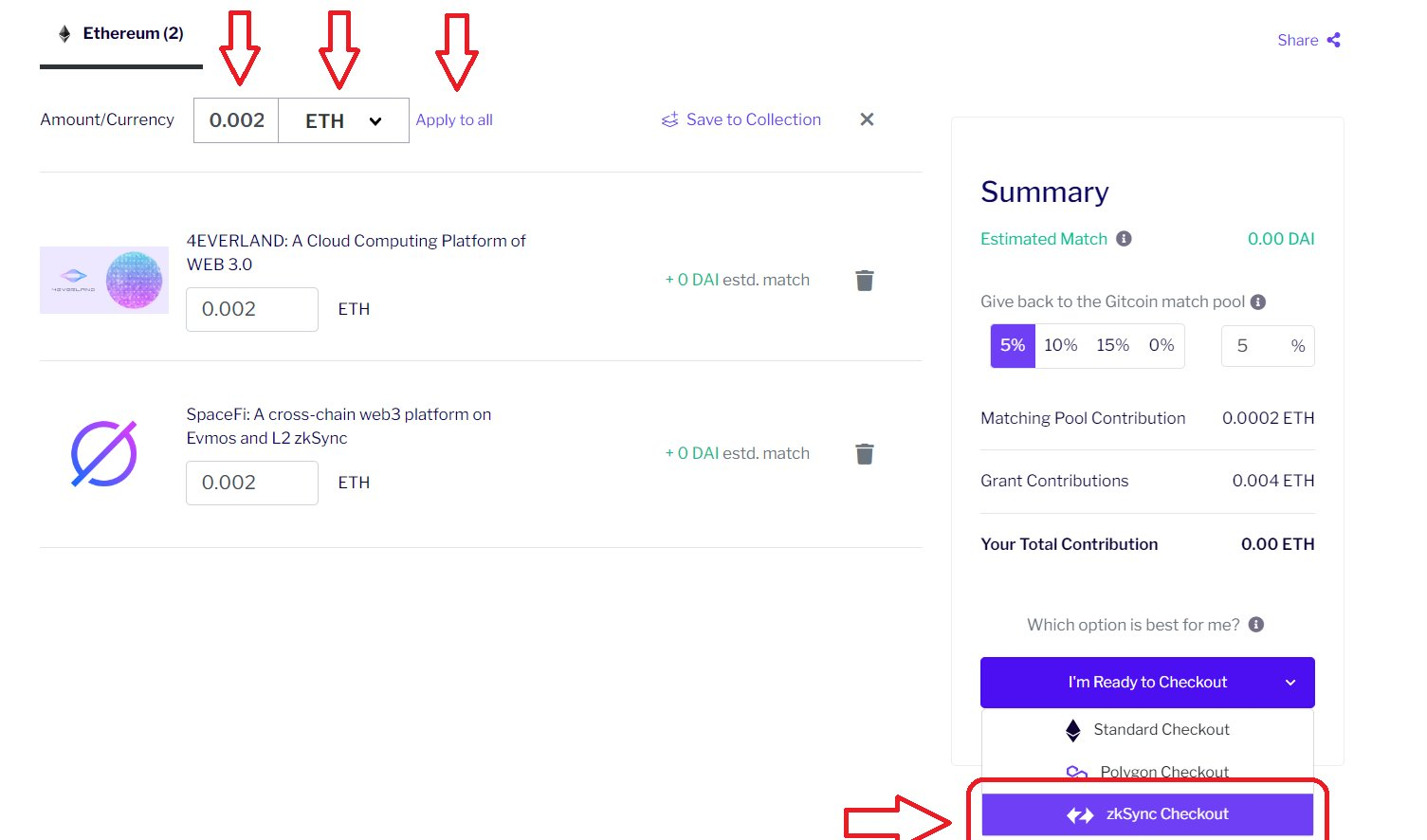Choose the 0% give back option
The image size is (1427, 840).
pos(1162,345)
